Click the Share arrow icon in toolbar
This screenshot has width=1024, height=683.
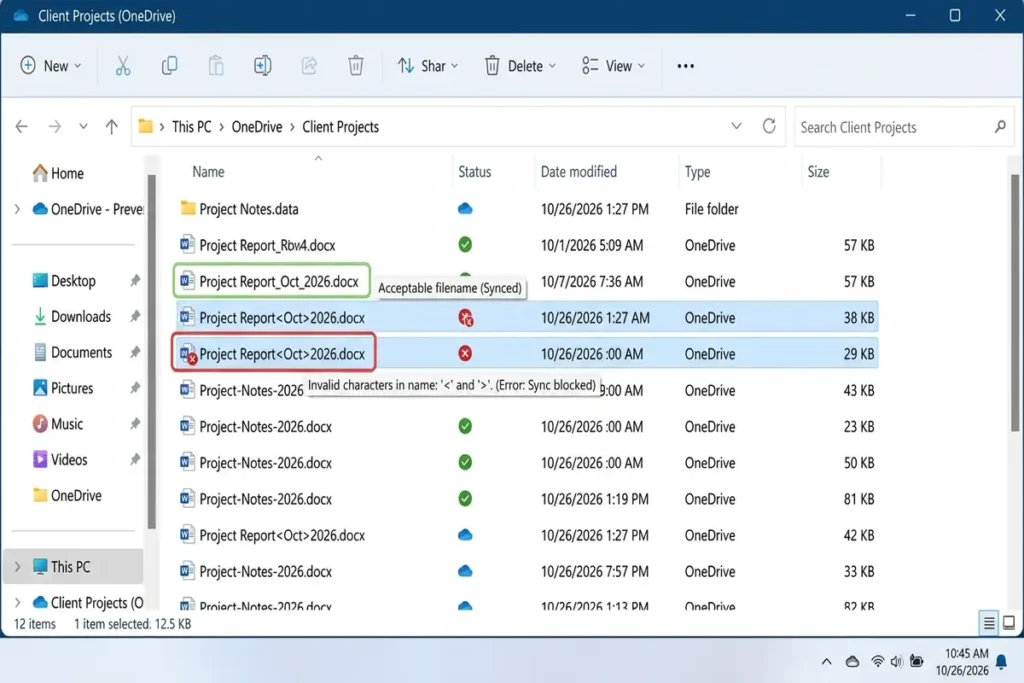point(309,66)
